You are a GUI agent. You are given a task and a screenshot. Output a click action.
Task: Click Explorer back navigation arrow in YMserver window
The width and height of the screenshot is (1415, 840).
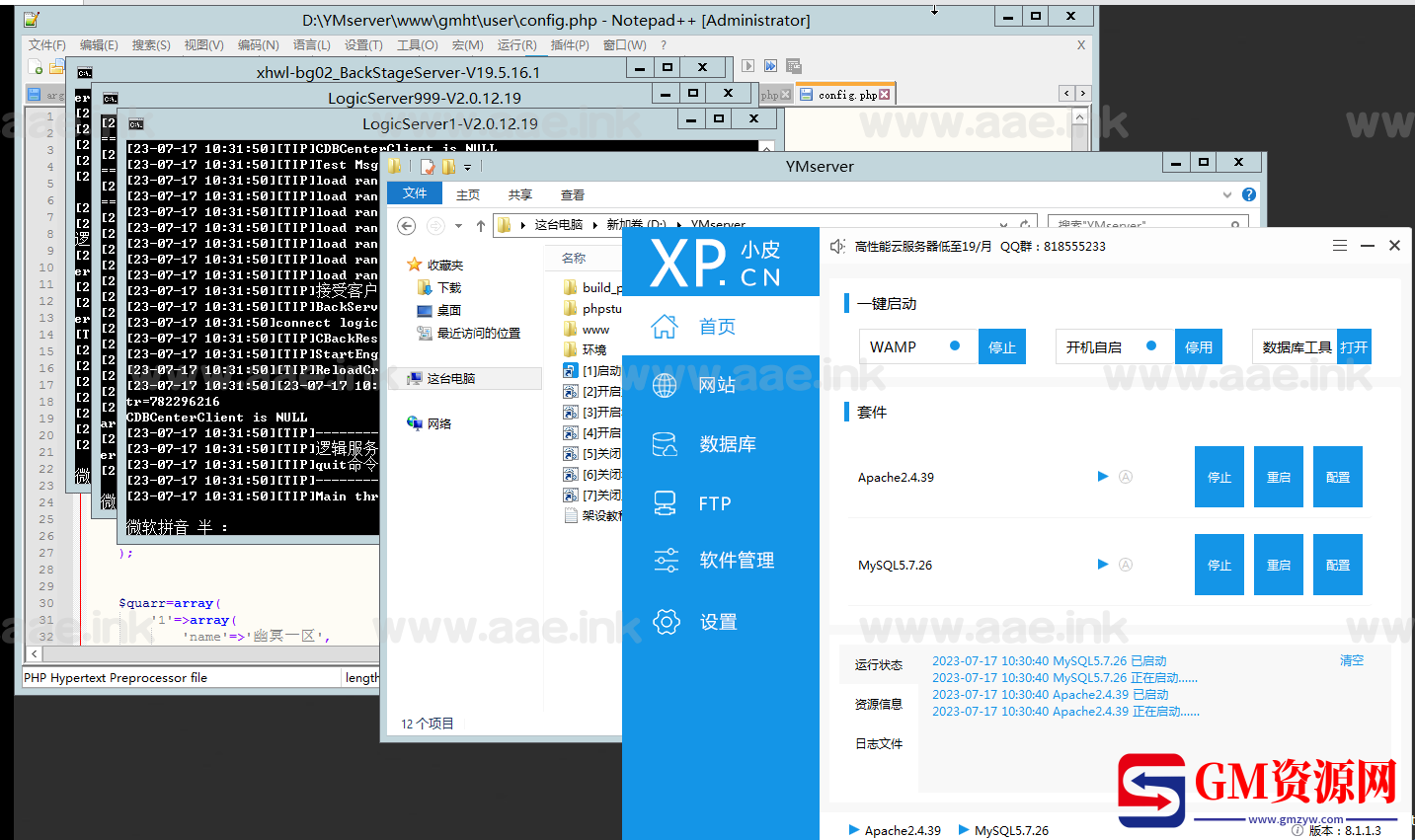pos(406,226)
